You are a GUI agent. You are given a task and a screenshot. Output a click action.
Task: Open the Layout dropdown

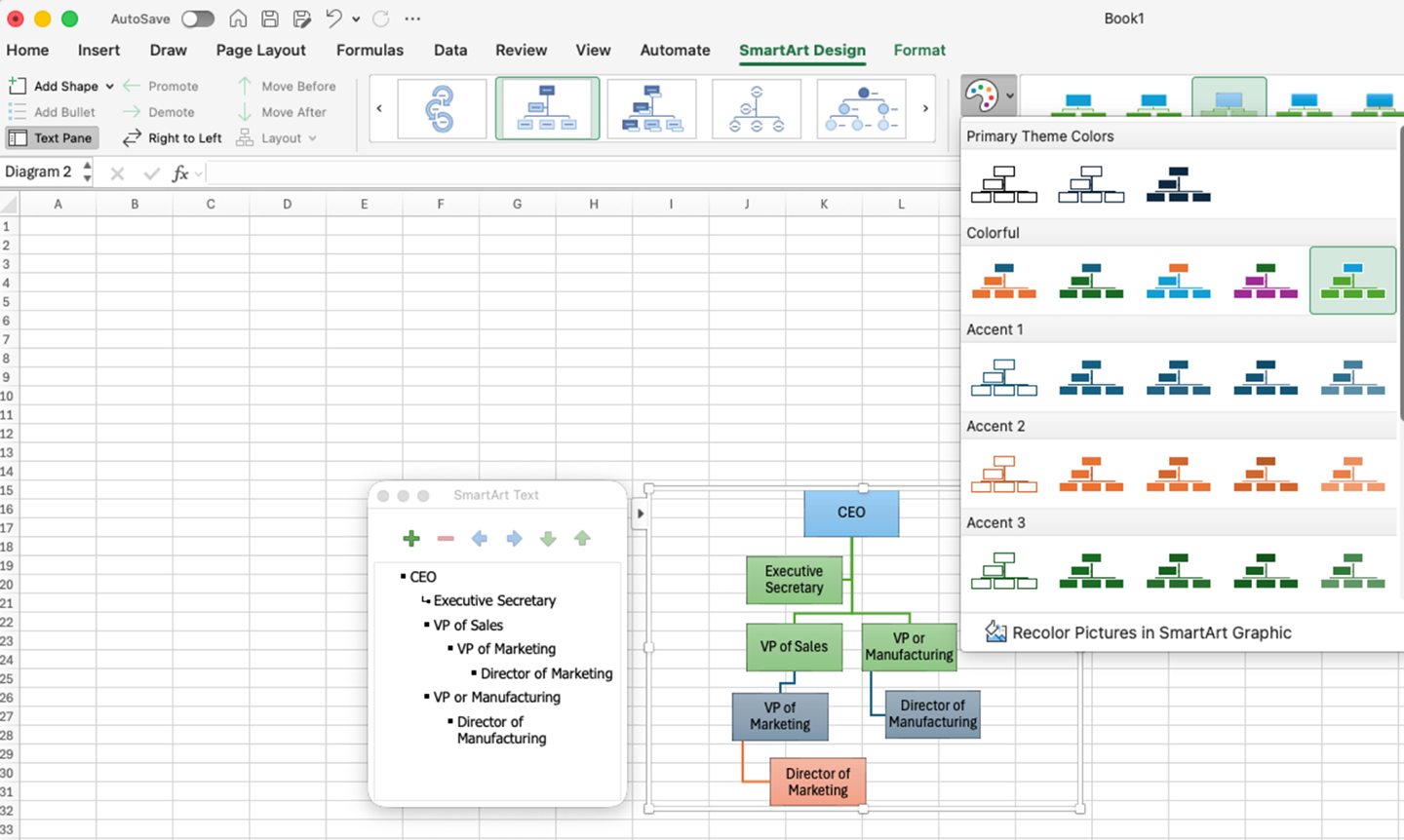[x=277, y=137]
